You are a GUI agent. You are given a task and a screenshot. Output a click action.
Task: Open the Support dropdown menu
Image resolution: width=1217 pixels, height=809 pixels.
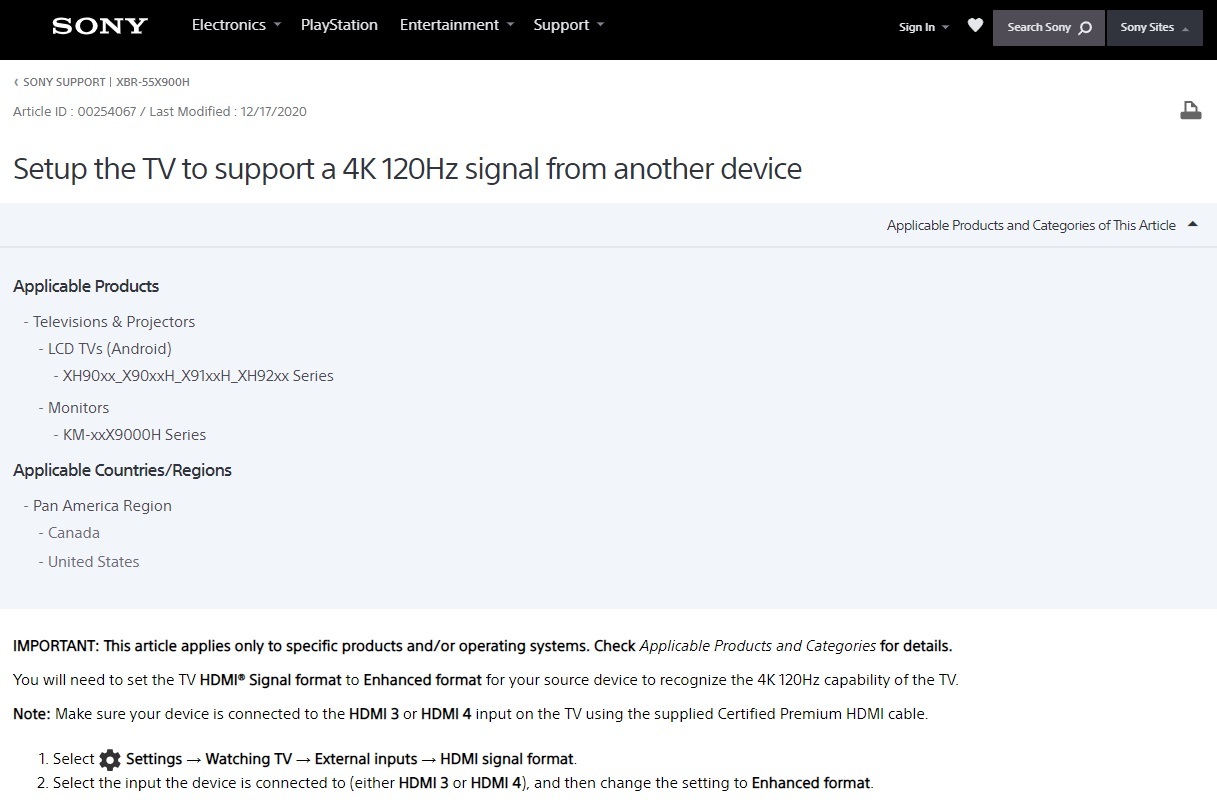(x=568, y=25)
